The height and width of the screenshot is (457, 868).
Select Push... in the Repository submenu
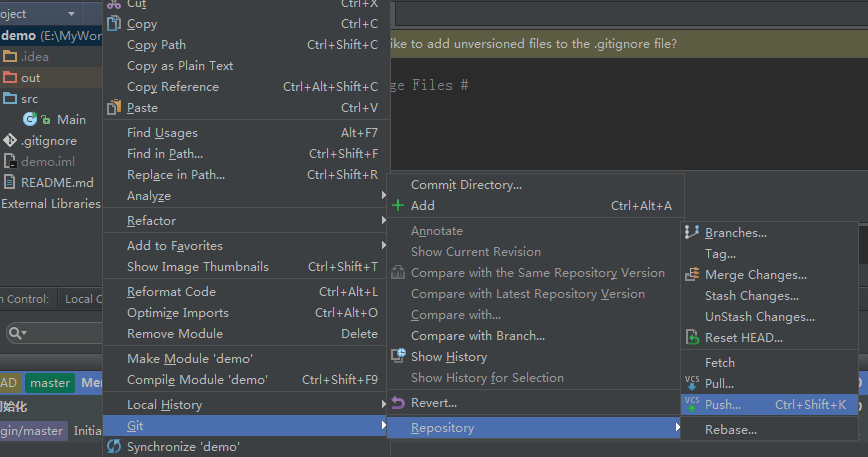click(x=723, y=405)
